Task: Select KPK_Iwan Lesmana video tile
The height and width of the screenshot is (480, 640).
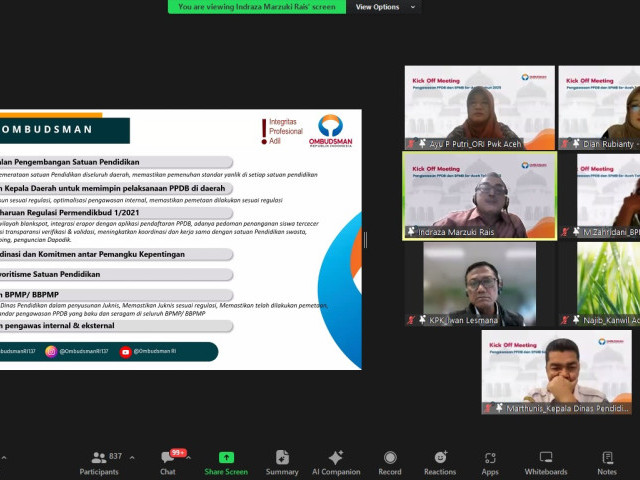Action: (x=479, y=284)
